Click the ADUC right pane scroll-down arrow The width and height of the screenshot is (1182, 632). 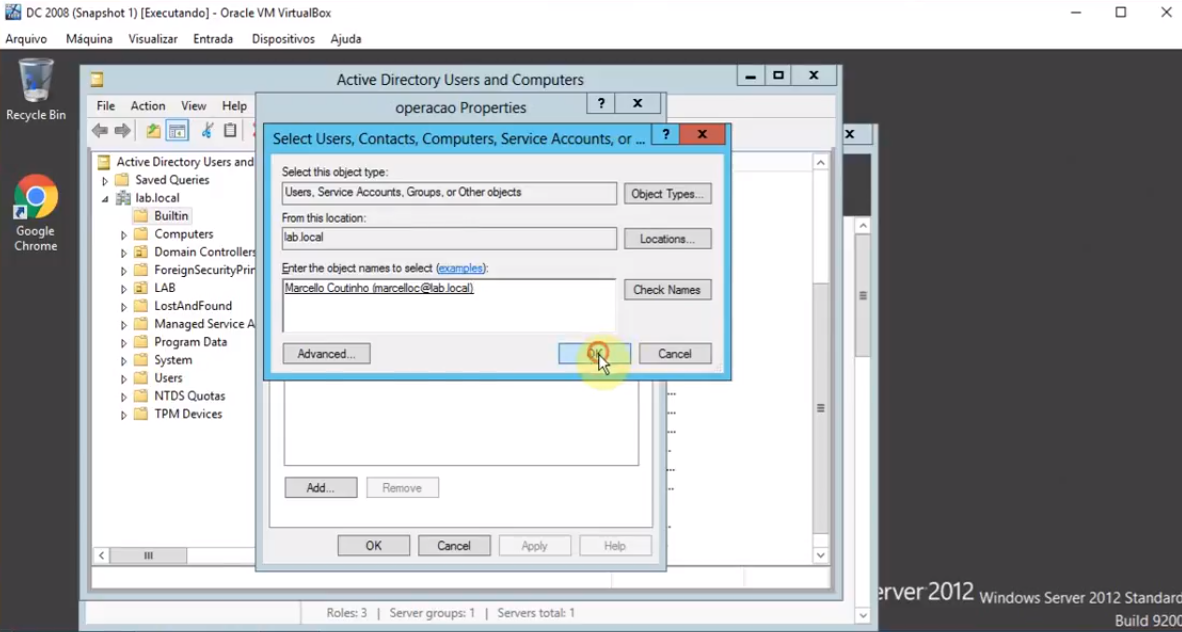822,556
